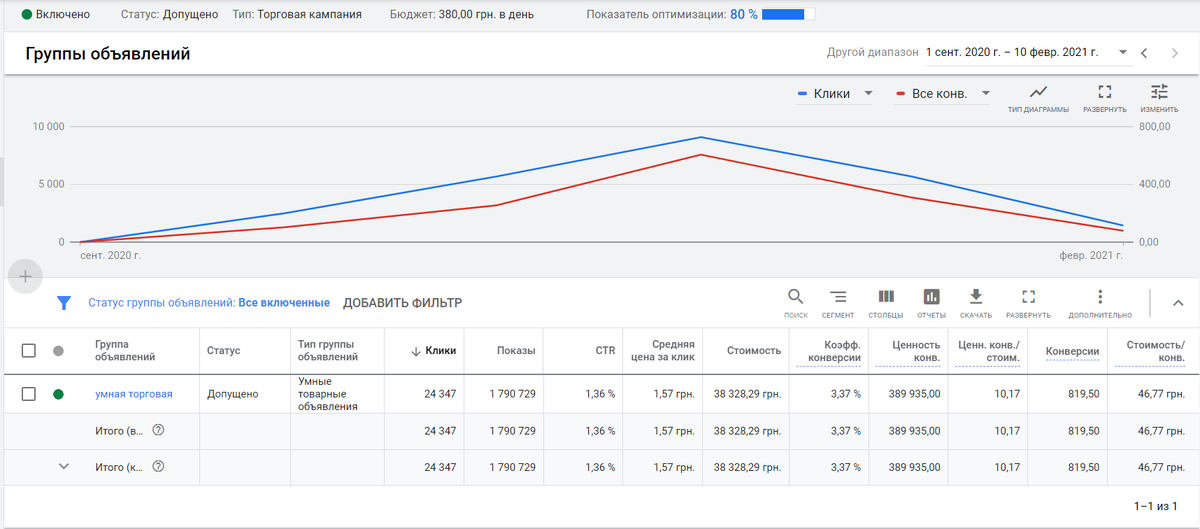
Task: Click the Допущено status cell in table
Action: click(x=232, y=394)
